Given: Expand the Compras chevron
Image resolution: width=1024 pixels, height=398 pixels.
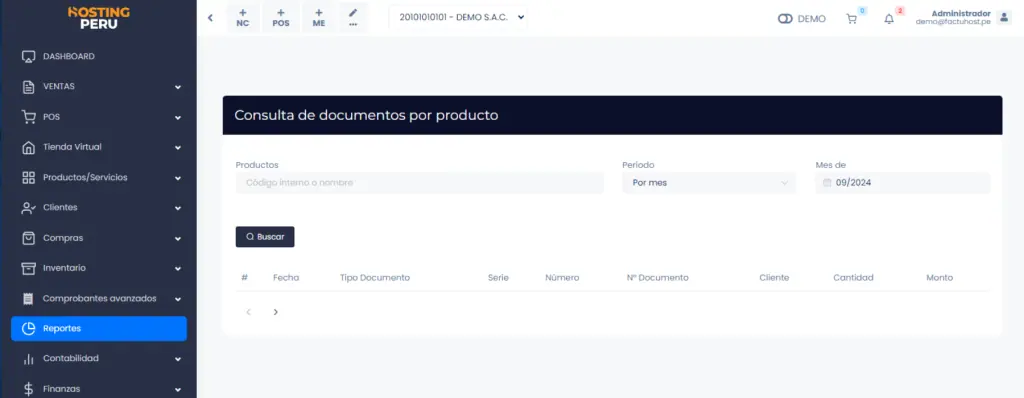Looking at the screenshot, I should pos(178,239).
